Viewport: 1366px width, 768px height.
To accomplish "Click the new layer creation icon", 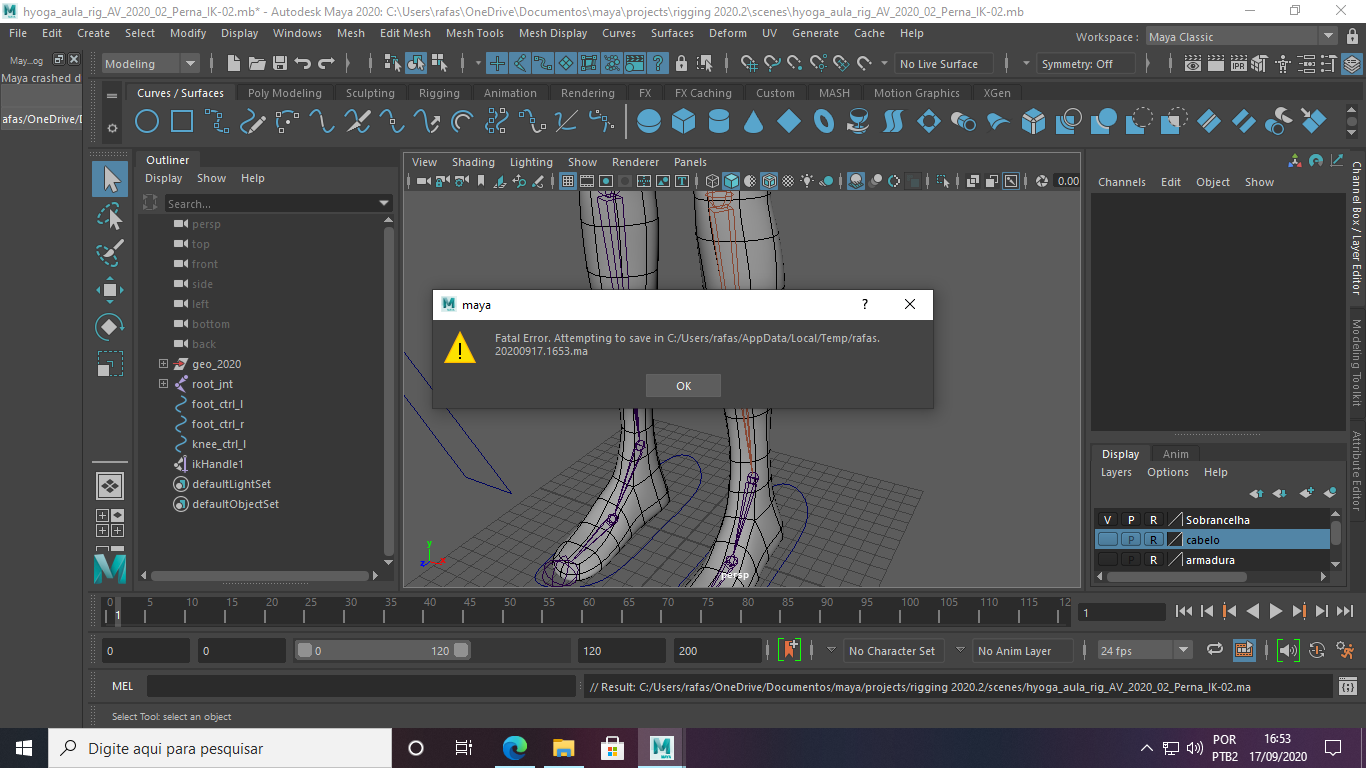I will [1306, 493].
